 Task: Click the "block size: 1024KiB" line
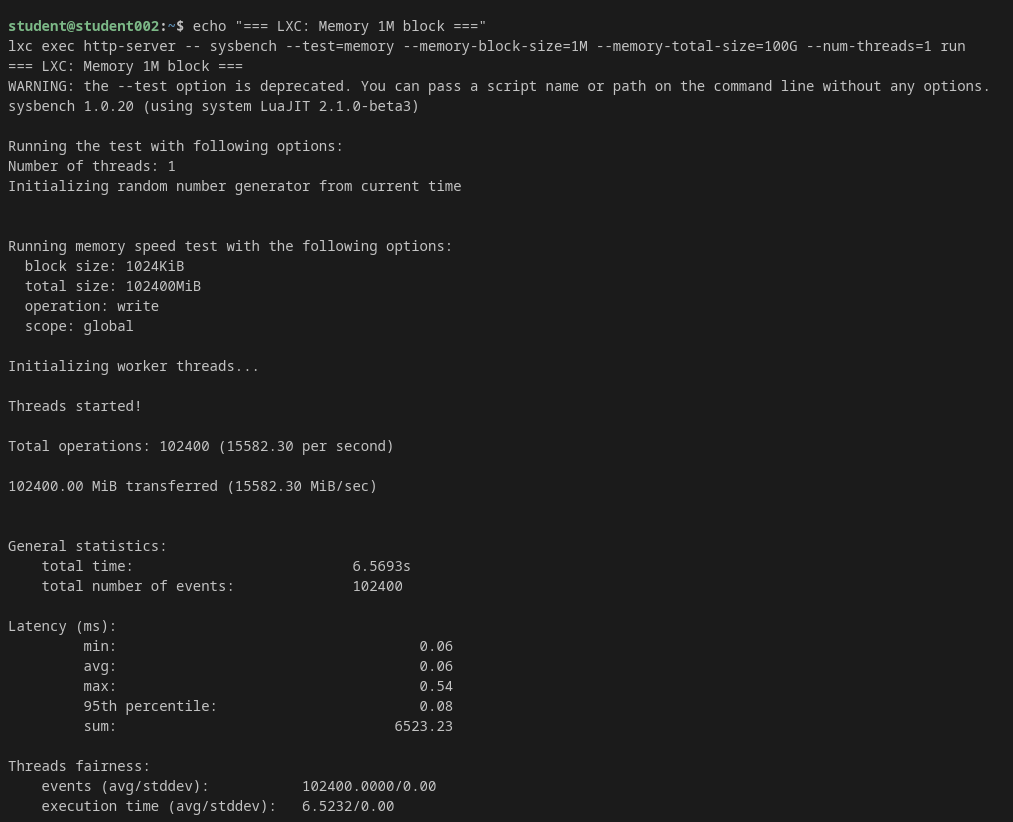click(104, 267)
